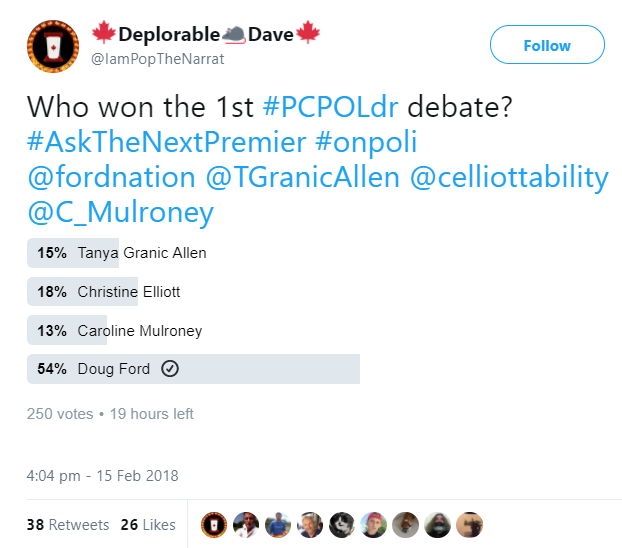The height and width of the screenshot is (548, 622).
Task: Visit the @C_Mulroney profile mention
Action: 119,213
